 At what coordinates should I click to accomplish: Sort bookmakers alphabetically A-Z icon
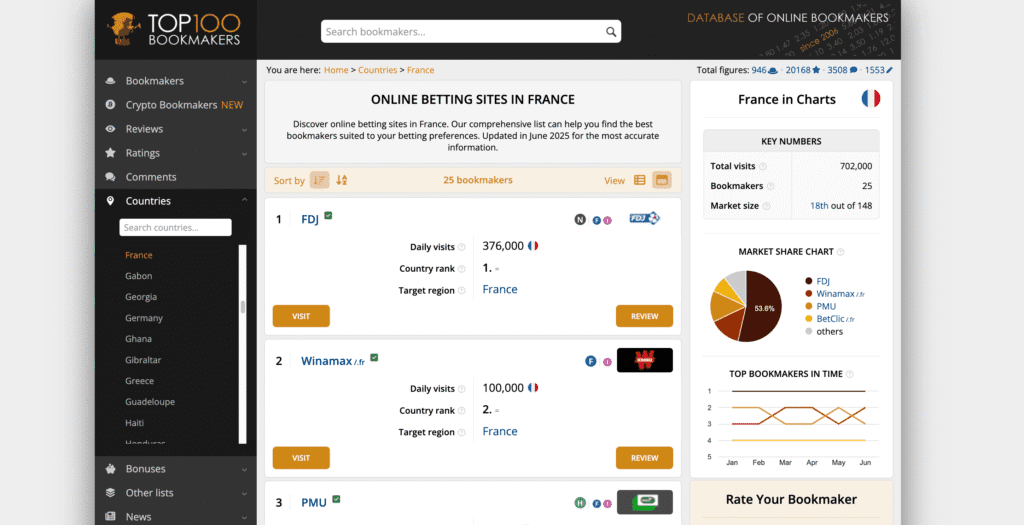(x=342, y=180)
